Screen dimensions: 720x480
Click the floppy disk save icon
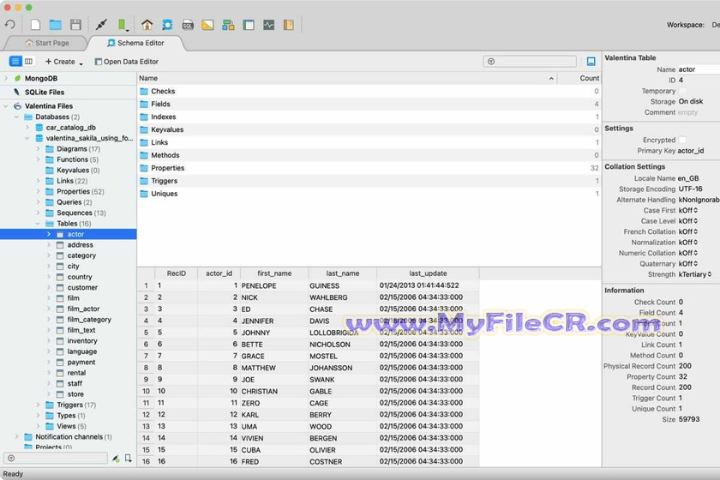tap(76, 24)
